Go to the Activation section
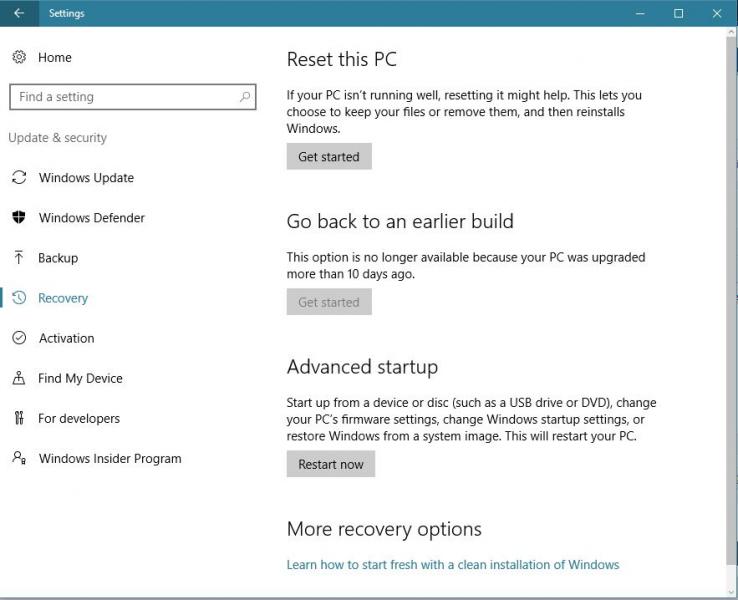Viewport: 738px width, 600px height. point(66,338)
